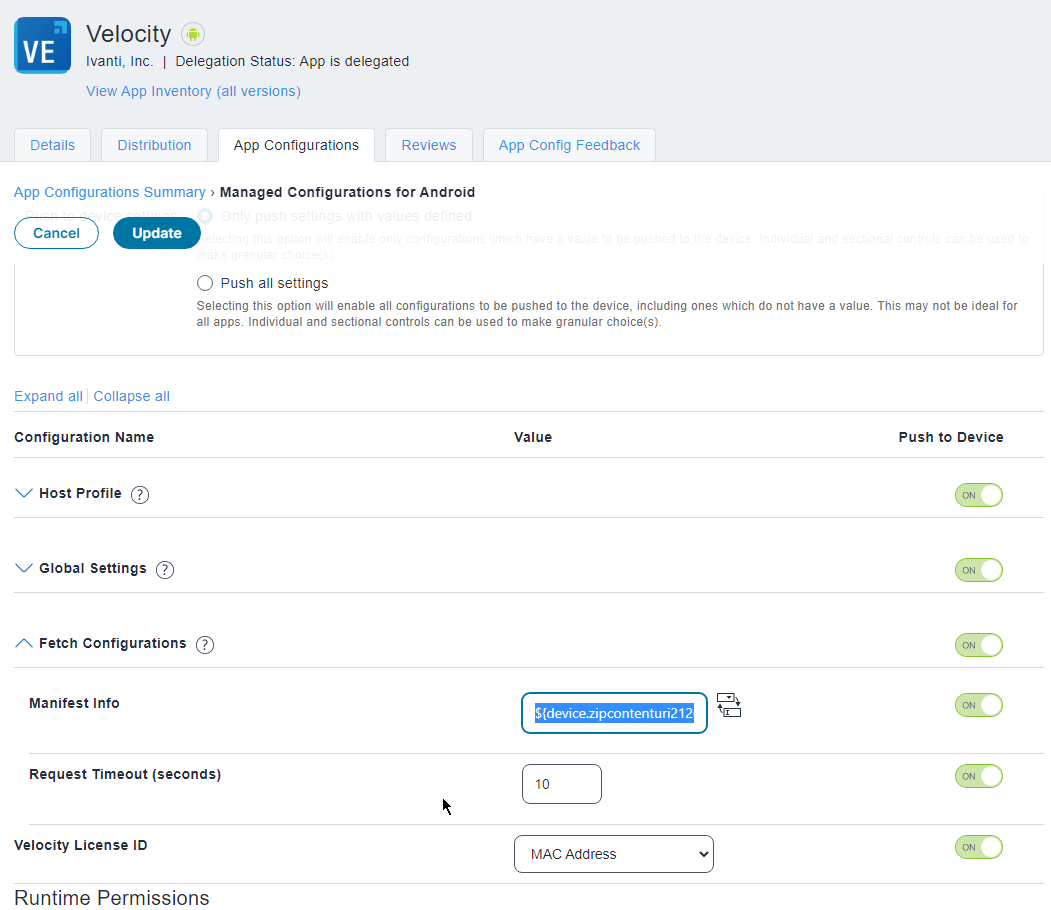The height and width of the screenshot is (910, 1051).
Task: Show help for Fetch Configurations
Action: [205, 644]
